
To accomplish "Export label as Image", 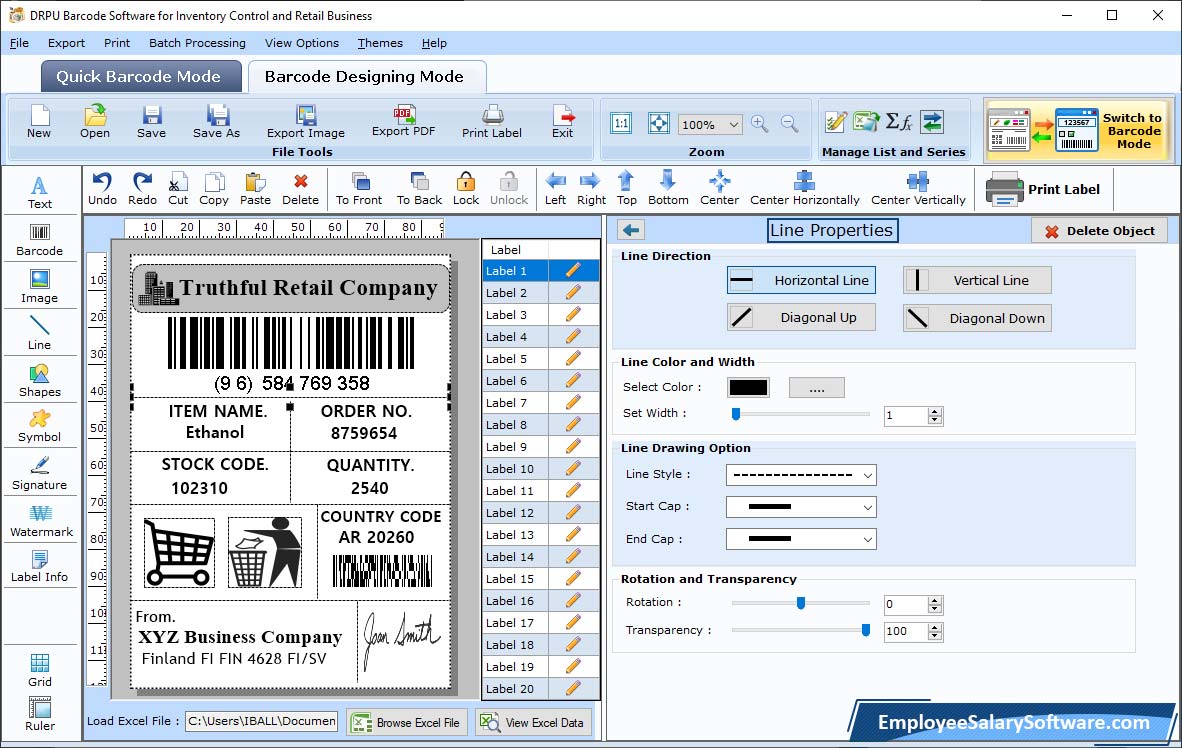I will tap(305, 122).
